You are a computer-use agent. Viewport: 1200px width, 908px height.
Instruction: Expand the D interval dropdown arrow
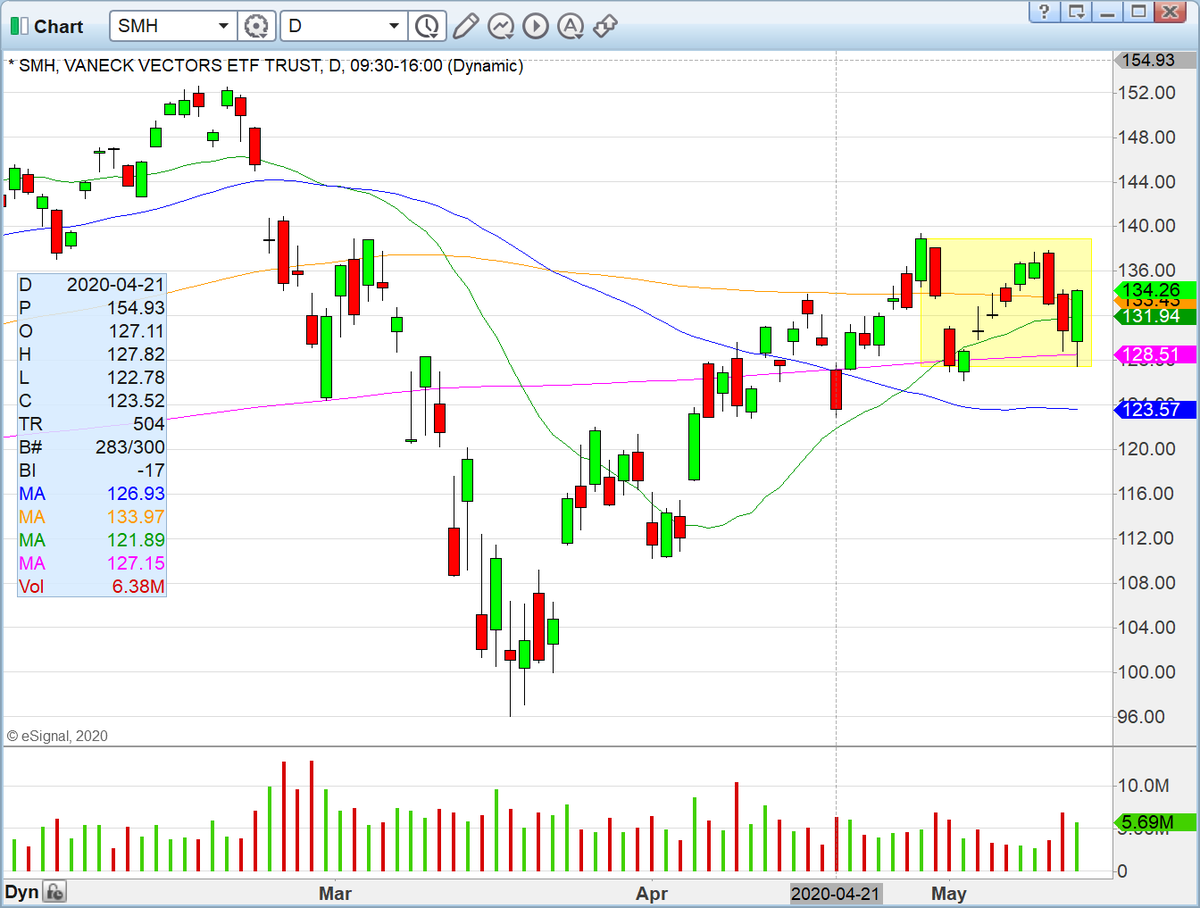click(395, 26)
